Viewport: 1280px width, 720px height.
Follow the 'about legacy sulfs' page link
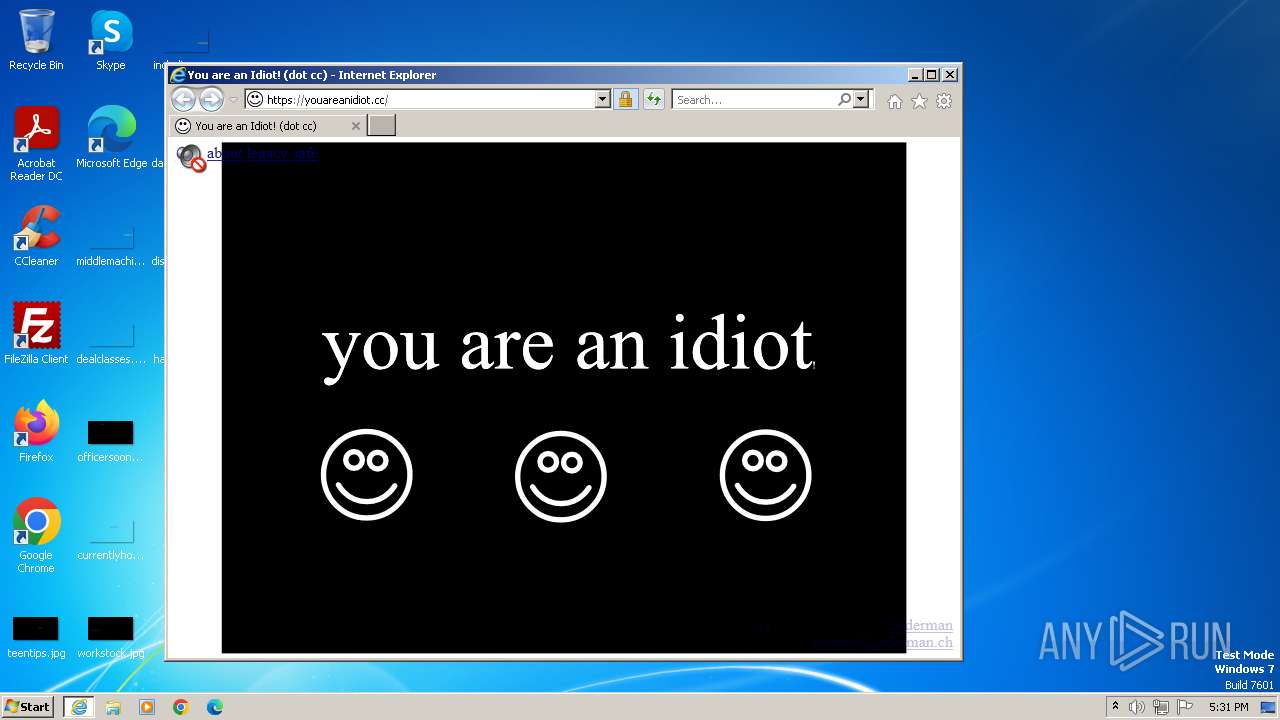point(263,154)
